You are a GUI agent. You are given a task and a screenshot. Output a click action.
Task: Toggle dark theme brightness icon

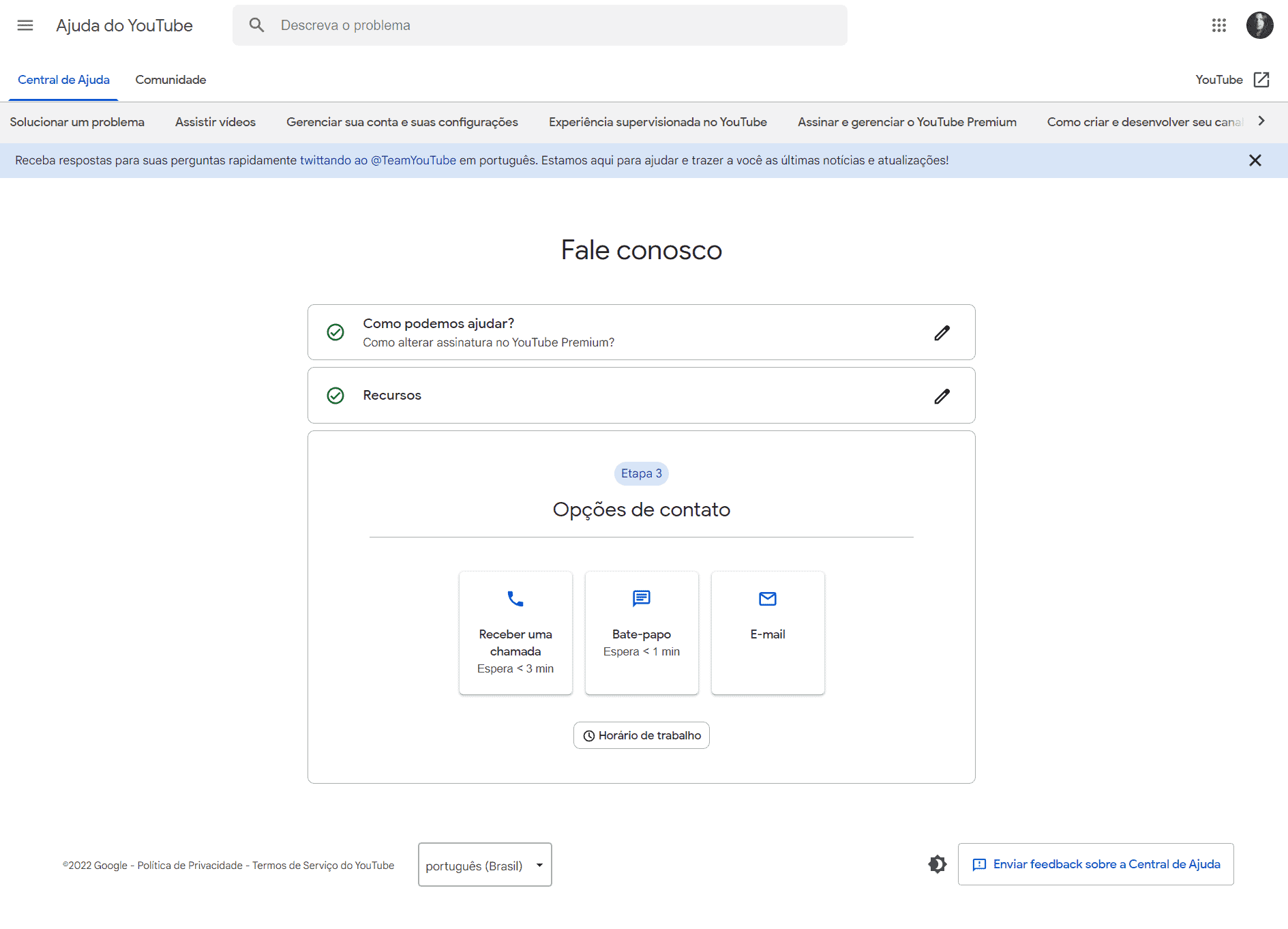(x=938, y=864)
